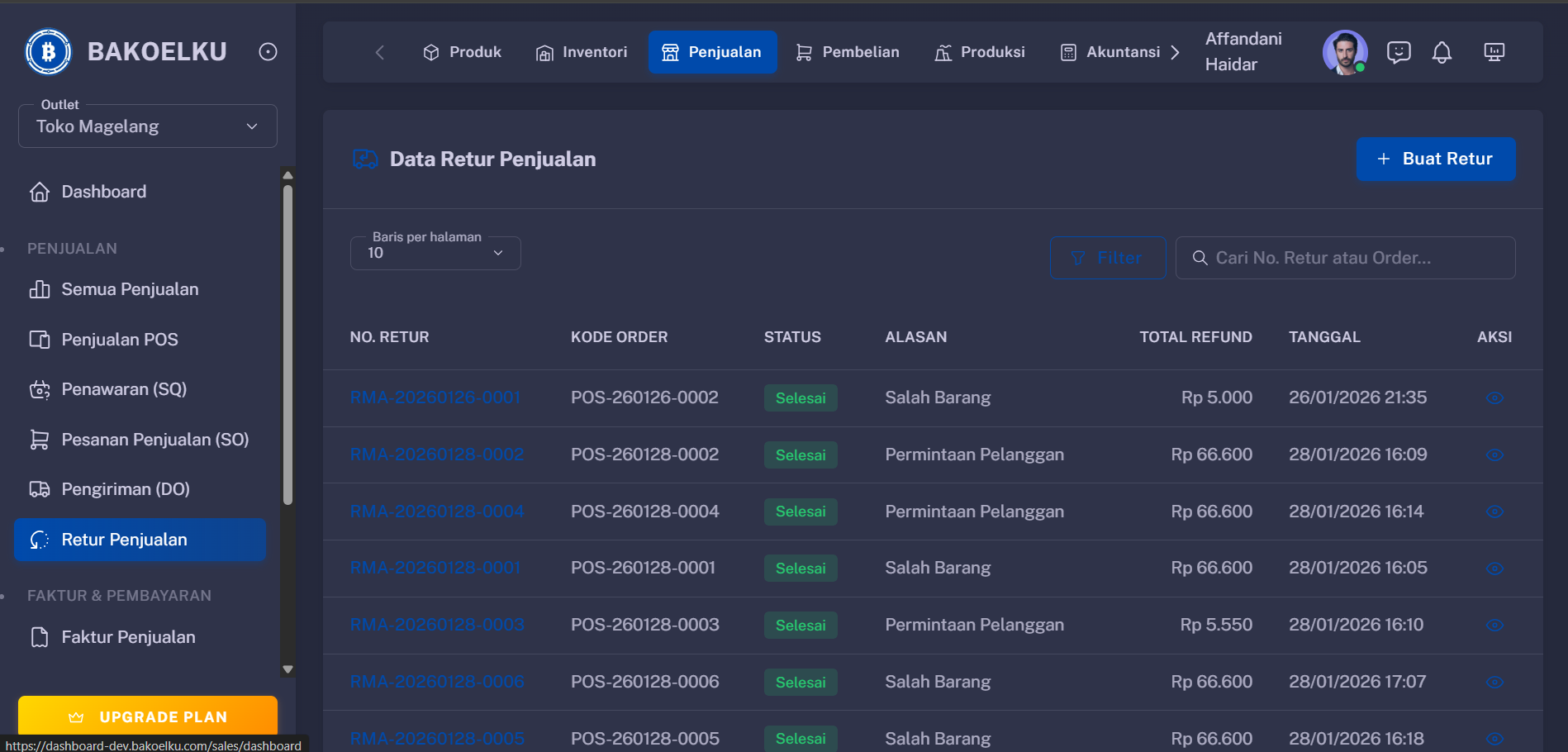View details of RMA-20260126-0001 via eye icon
The image size is (1568, 752).
click(1495, 397)
